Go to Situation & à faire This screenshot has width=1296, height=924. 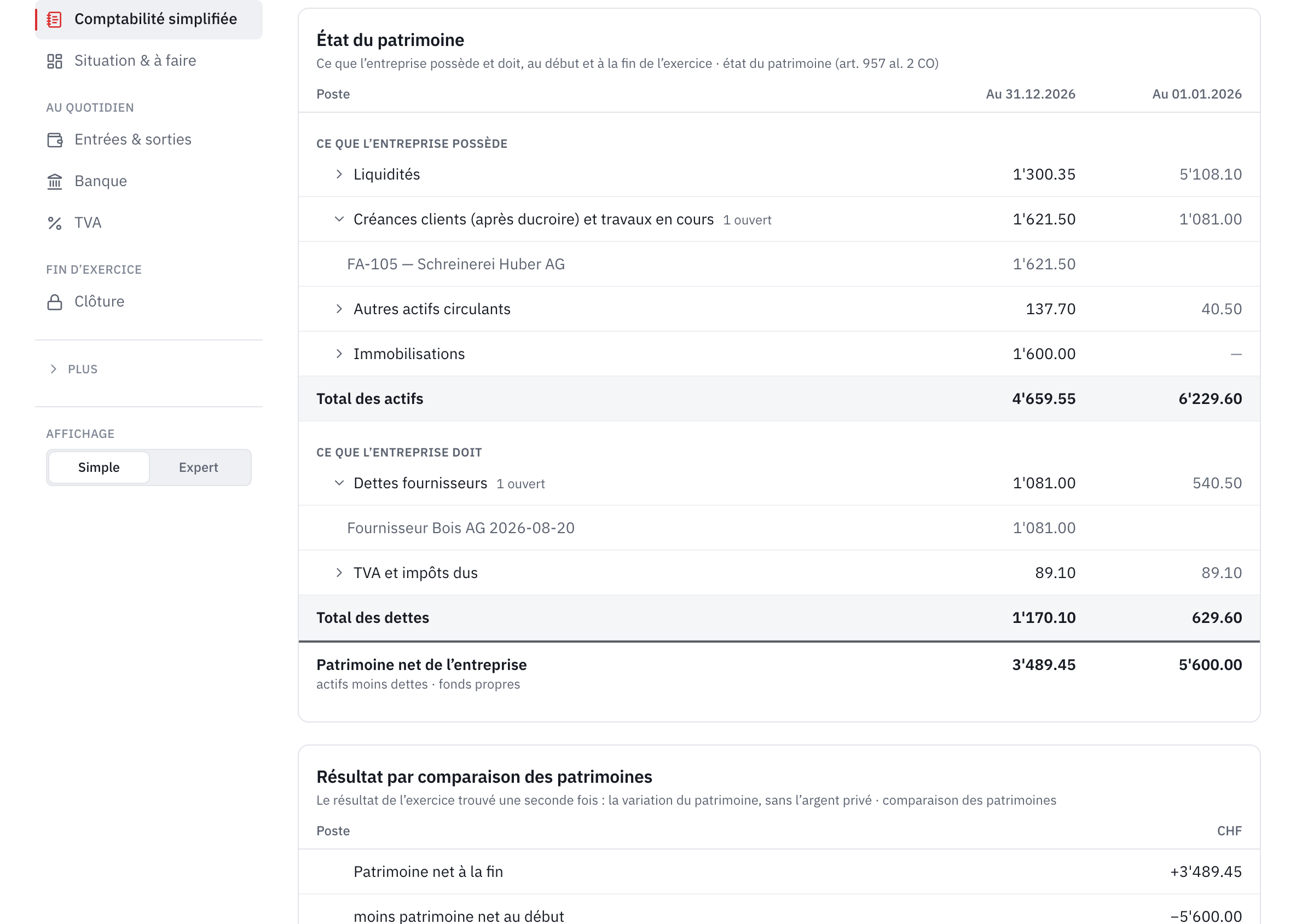pyautogui.click(x=149, y=61)
